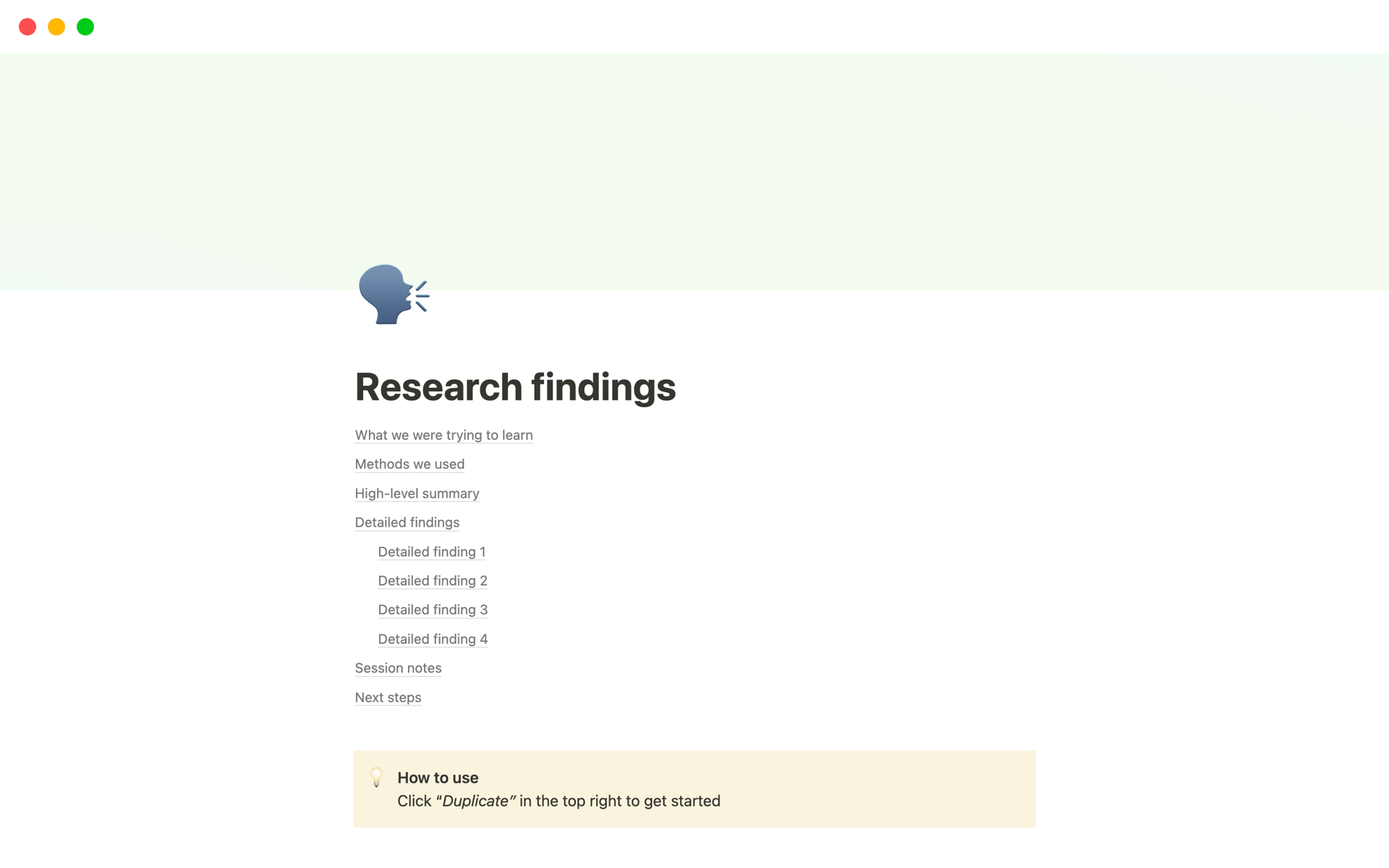Click the red close button

[25, 27]
